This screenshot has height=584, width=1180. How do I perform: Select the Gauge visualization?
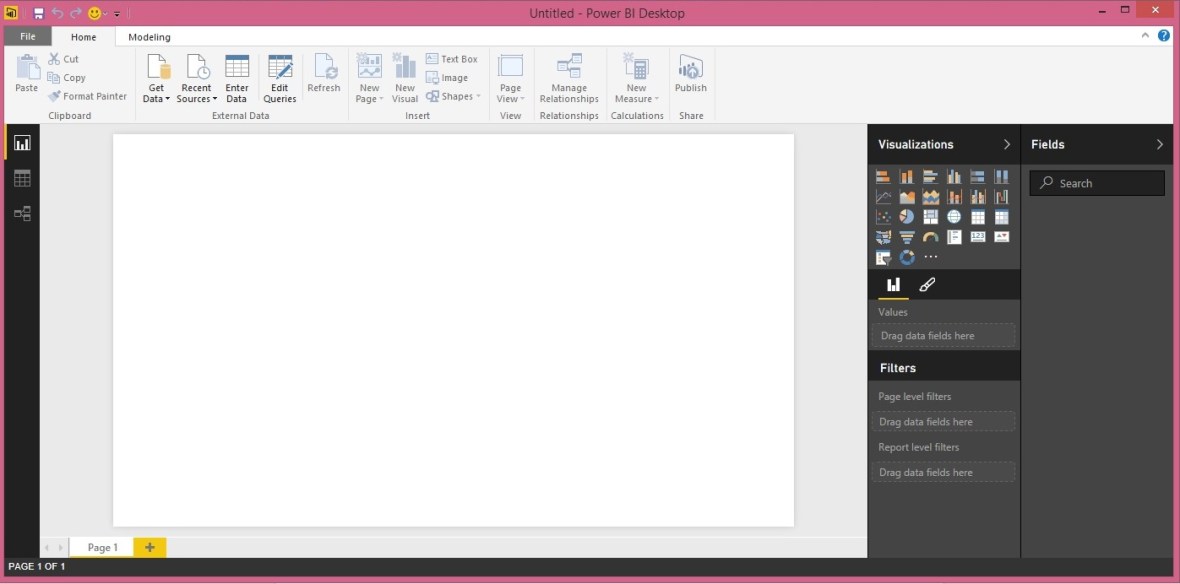[930, 236]
